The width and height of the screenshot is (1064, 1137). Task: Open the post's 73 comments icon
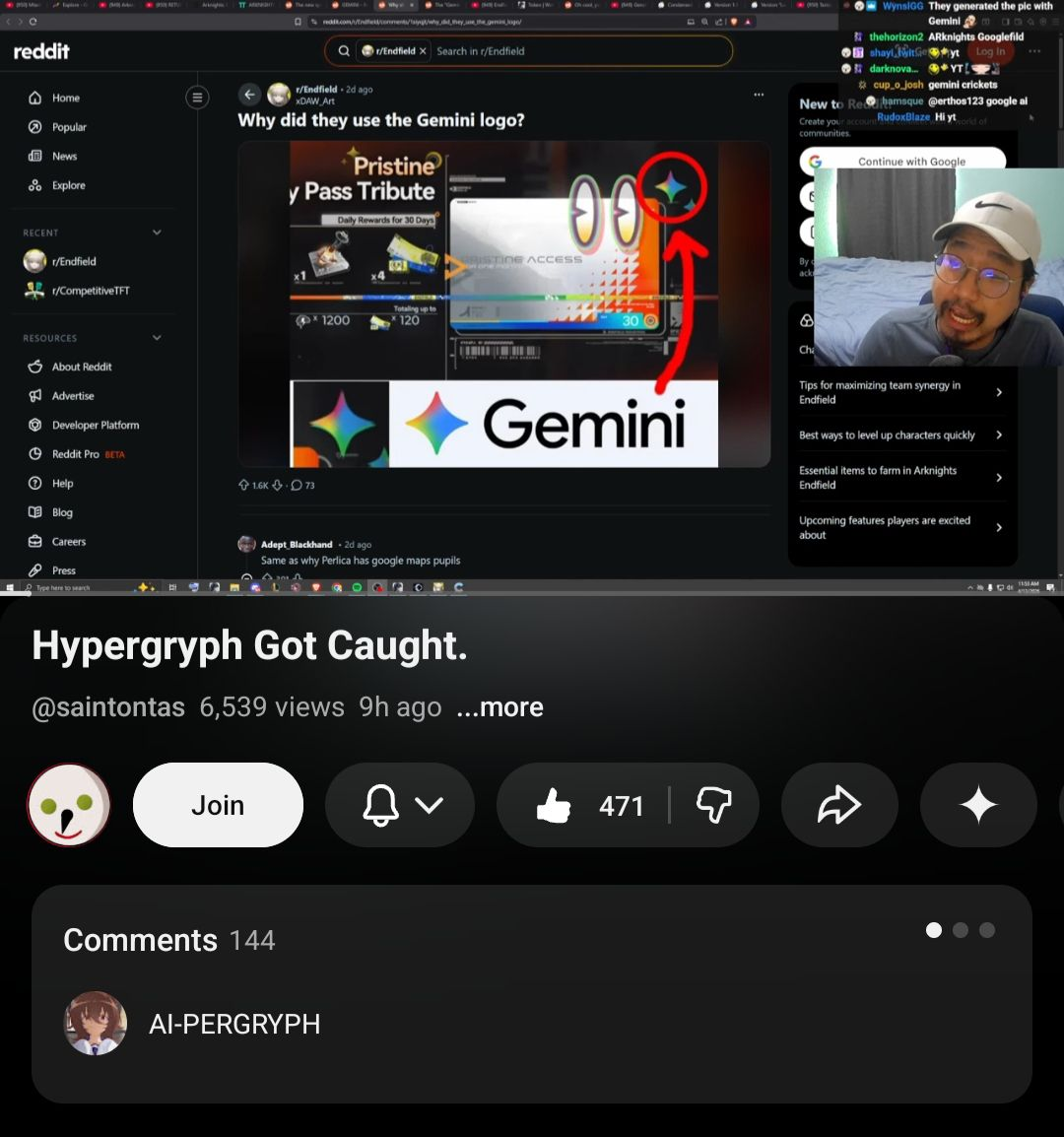click(297, 485)
